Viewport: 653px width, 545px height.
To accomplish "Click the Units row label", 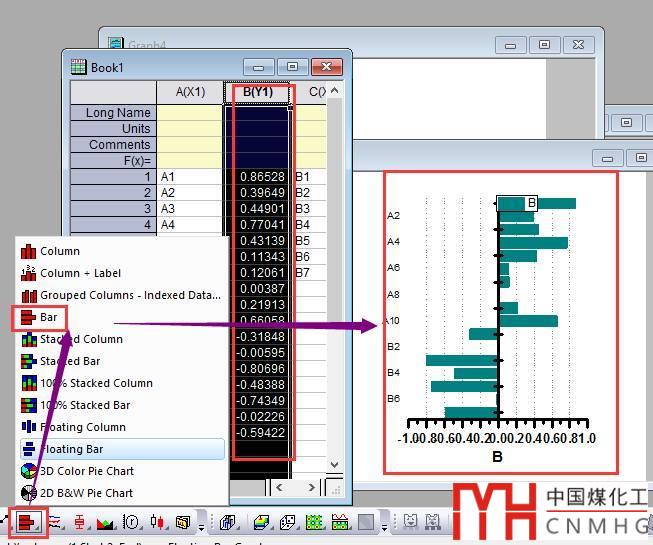I will click(113, 129).
